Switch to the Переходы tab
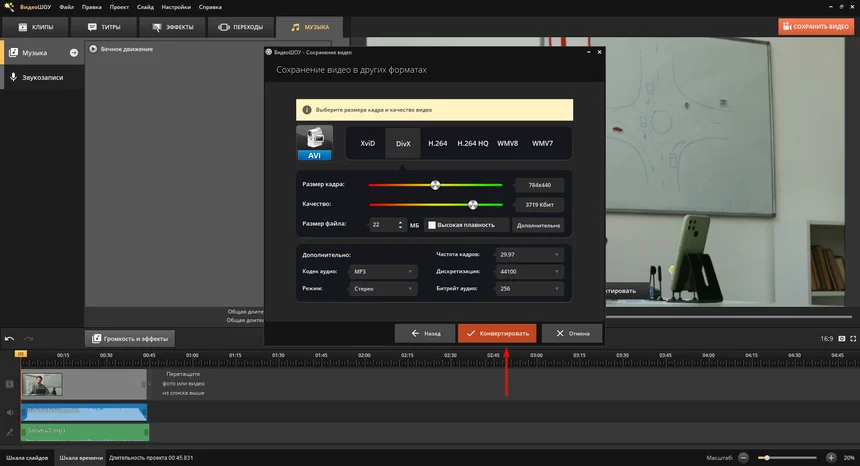The height and width of the screenshot is (466, 860). [x=241, y=27]
